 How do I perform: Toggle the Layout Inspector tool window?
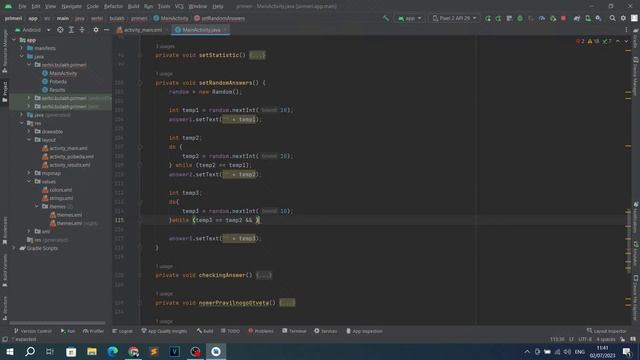(x=606, y=331)
